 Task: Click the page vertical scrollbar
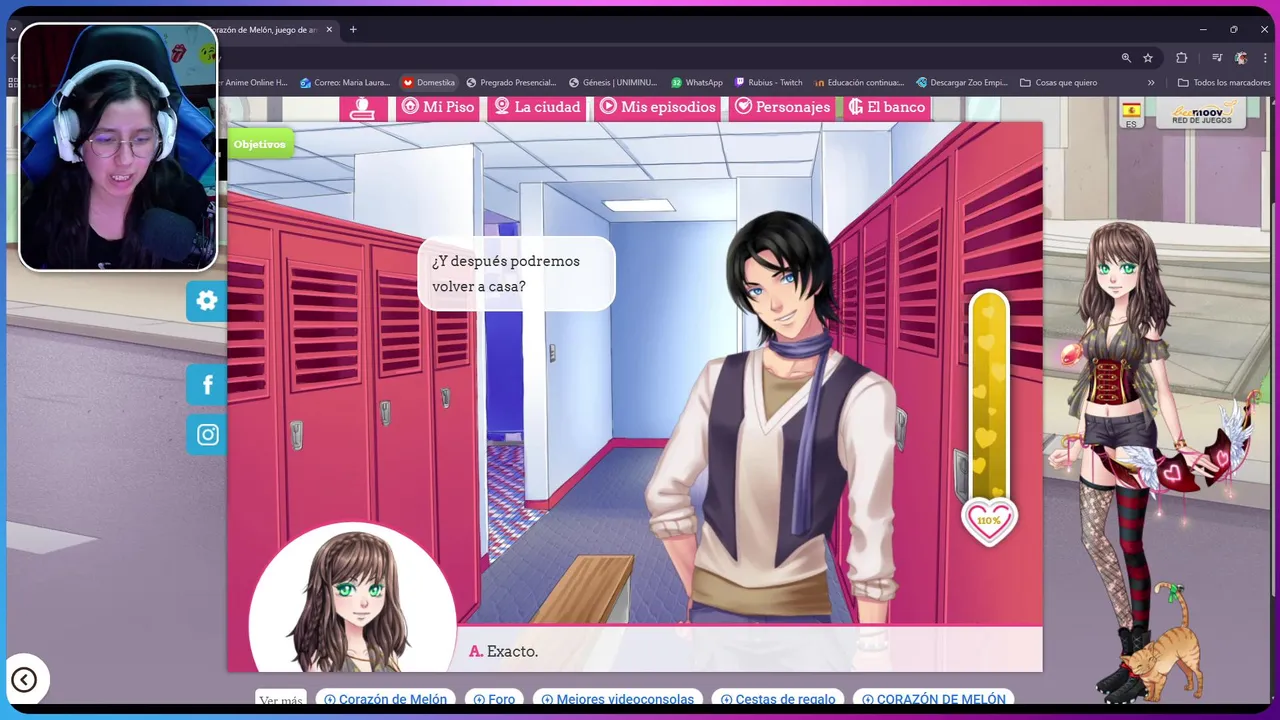[1275, 400]
